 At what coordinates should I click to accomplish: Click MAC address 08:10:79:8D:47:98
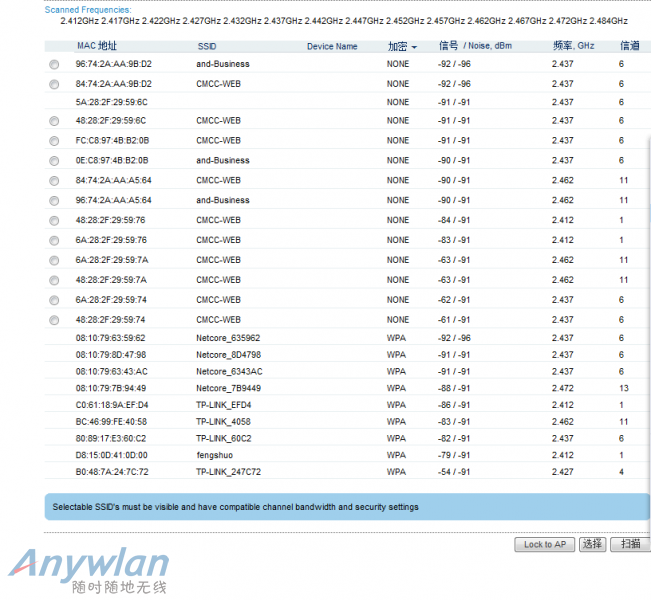[110, 355]
